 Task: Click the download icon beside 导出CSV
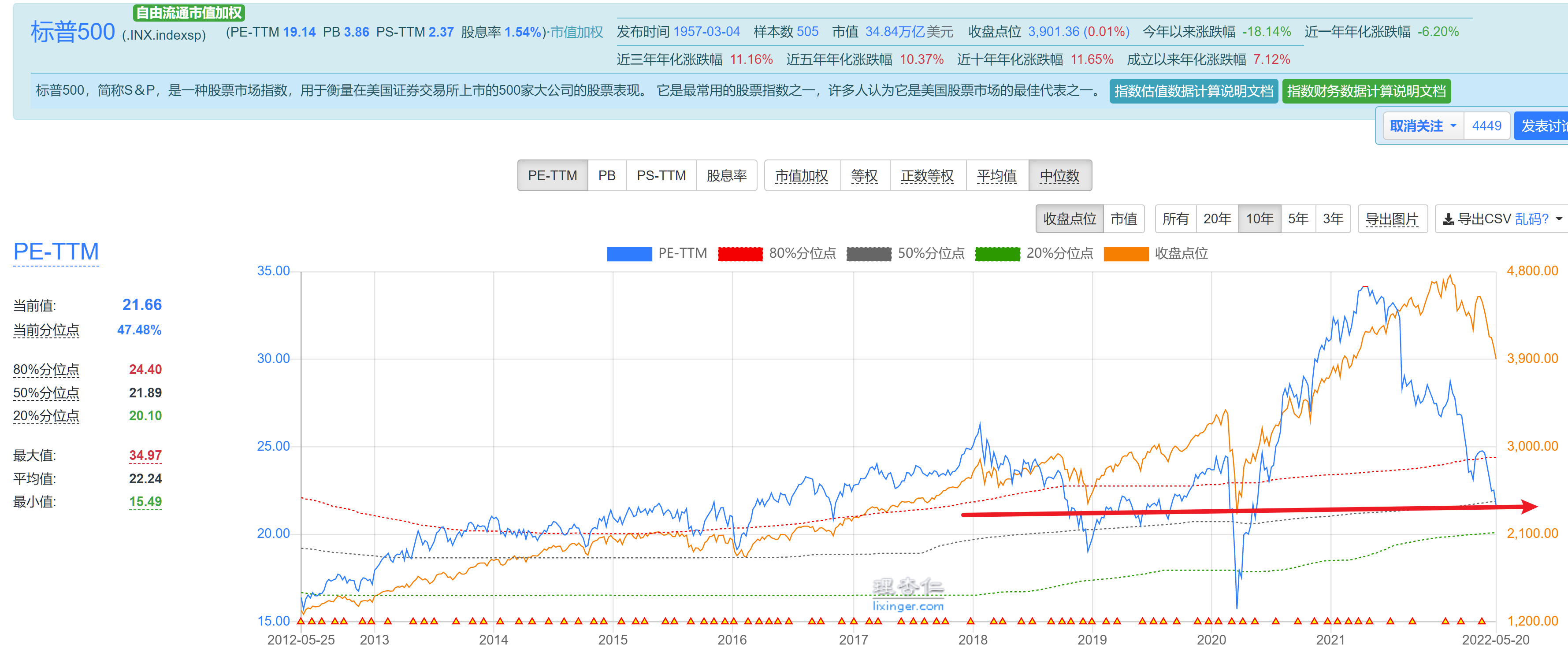[x=1448, y=219]
